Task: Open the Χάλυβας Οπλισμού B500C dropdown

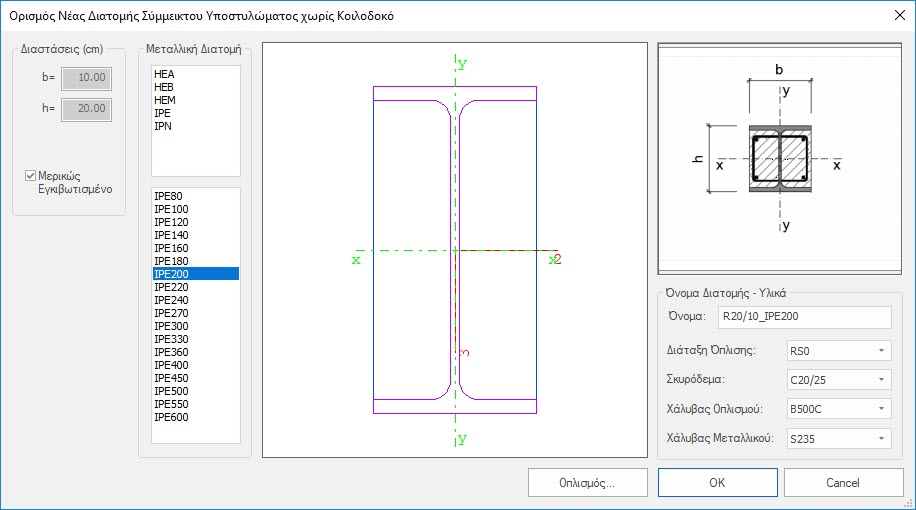Action: 838,409
